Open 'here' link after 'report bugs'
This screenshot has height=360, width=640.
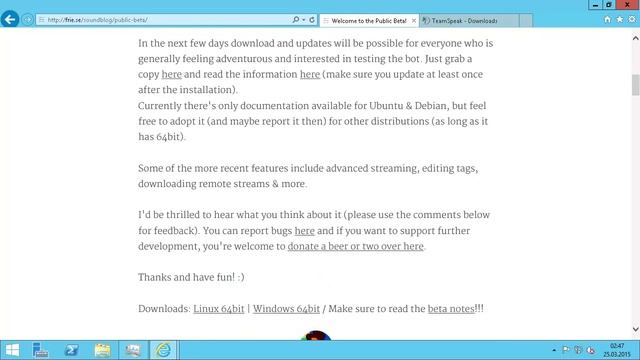coord(304,231)
